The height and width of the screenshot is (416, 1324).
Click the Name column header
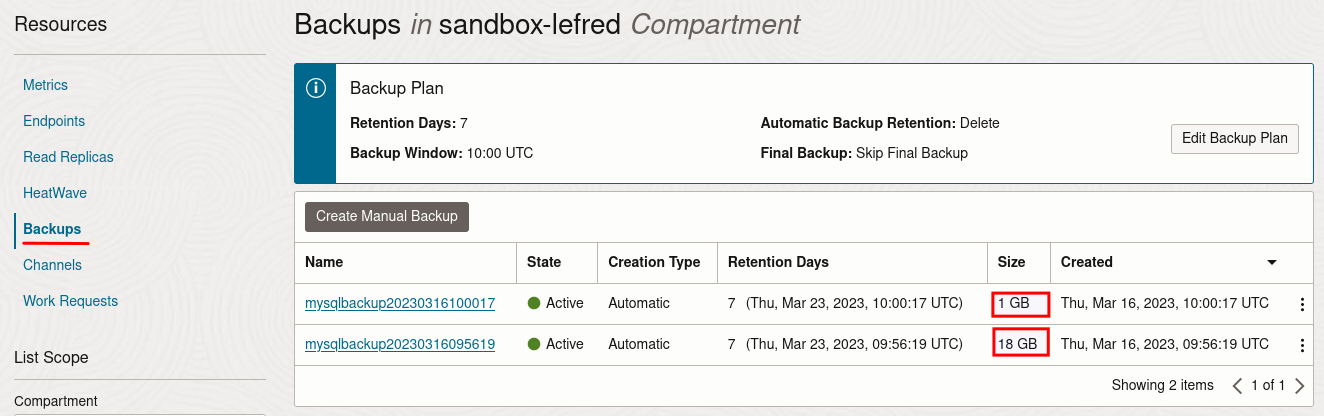coord(324,262)
